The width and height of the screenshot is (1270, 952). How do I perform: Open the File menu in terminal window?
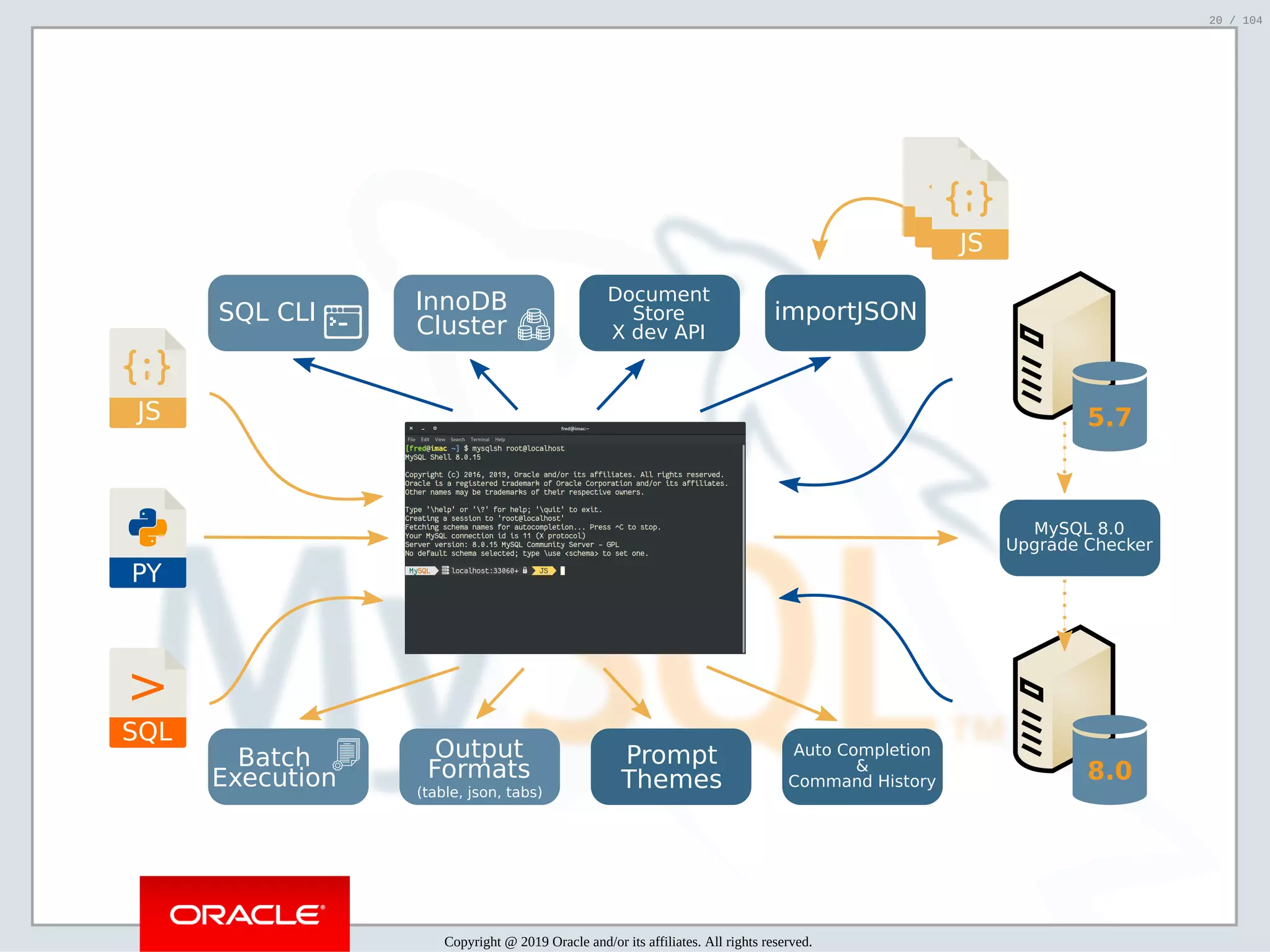click(x=411, y=439)
